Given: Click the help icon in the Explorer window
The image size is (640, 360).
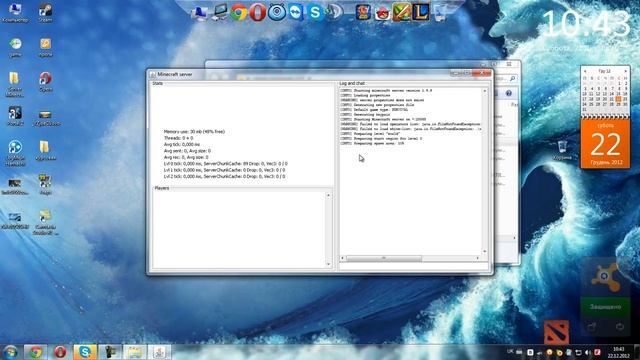Looking at the screenshot, I should (x=509, y=93).
